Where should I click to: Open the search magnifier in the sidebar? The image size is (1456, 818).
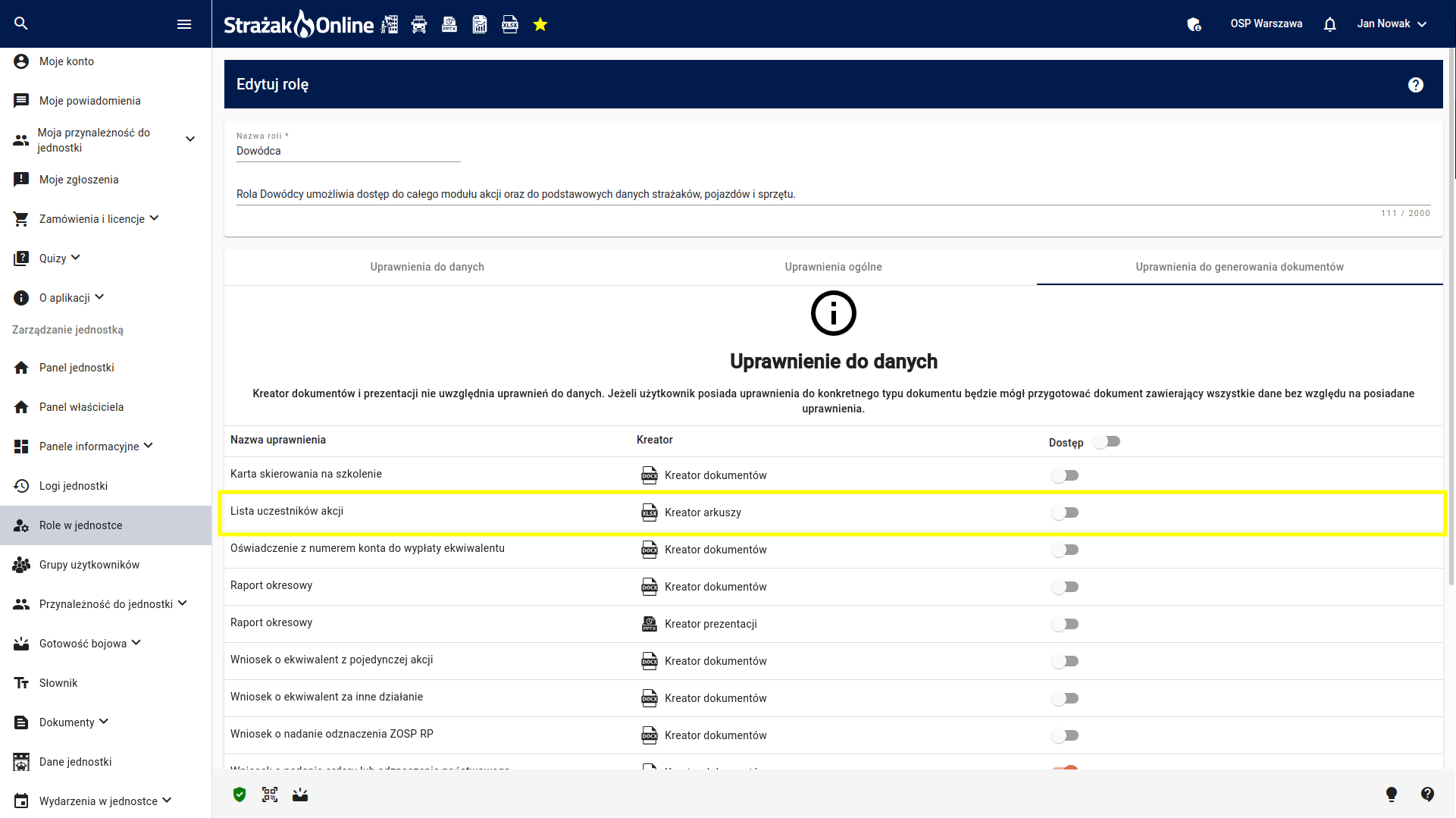coord(21,24)
